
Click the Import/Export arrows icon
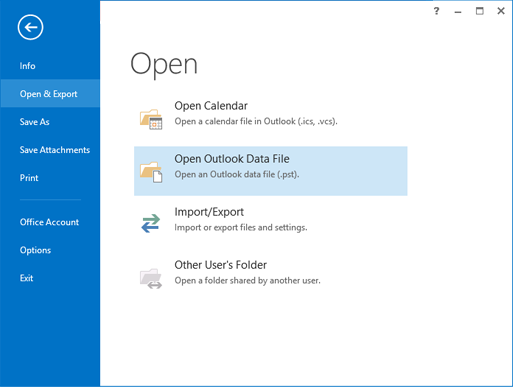pyautogui.click(x=151, y=223)
